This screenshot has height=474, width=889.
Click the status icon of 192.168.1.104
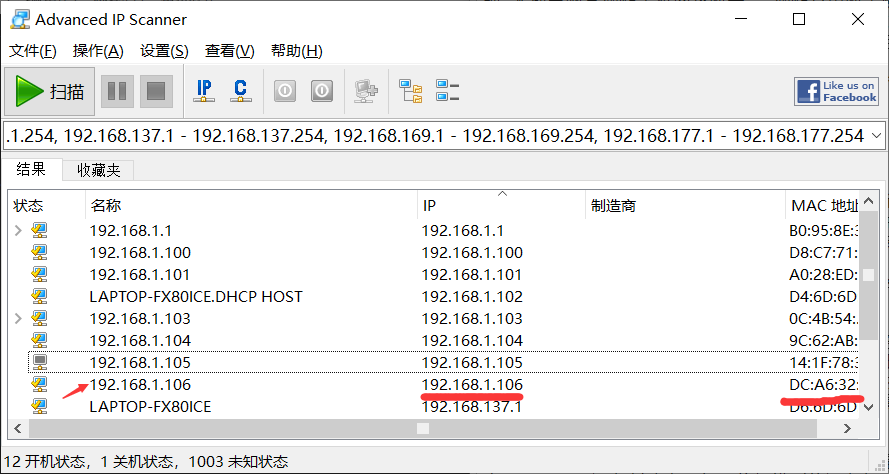tap(39, 340)
